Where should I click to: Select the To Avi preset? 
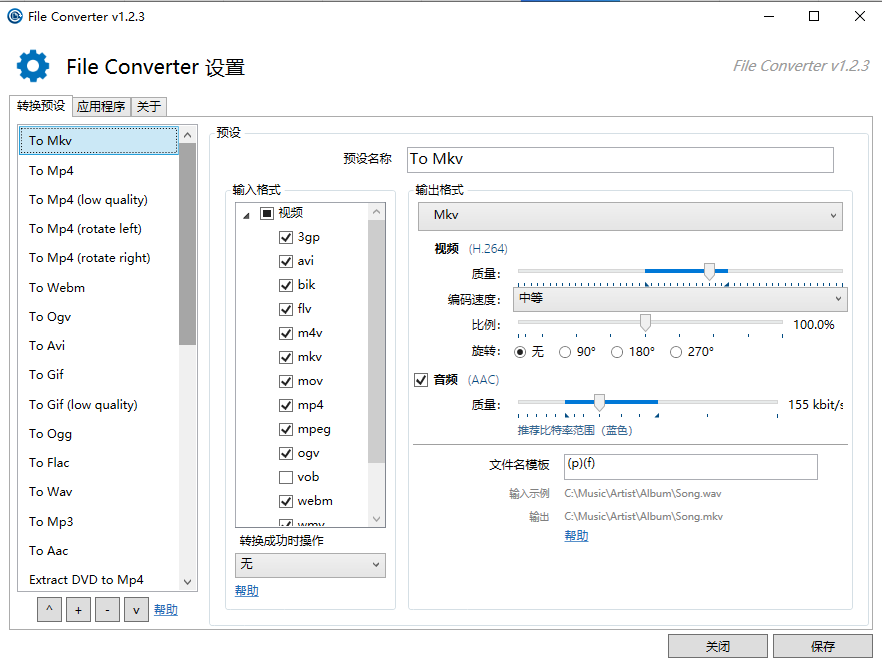pos(99,346)
